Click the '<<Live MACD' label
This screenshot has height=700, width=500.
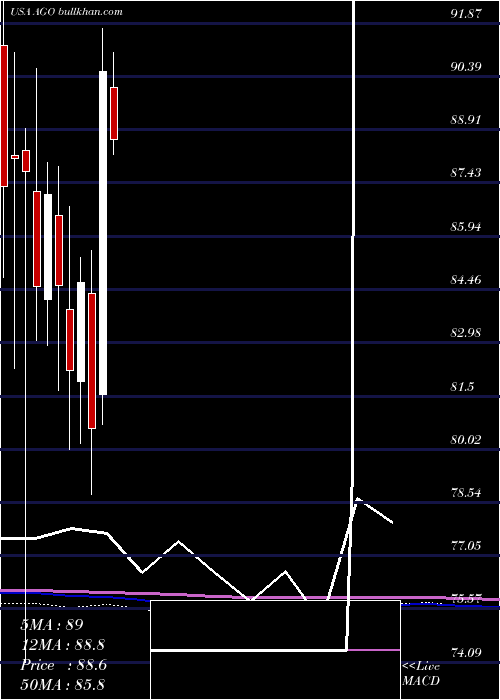pos(421,673)
